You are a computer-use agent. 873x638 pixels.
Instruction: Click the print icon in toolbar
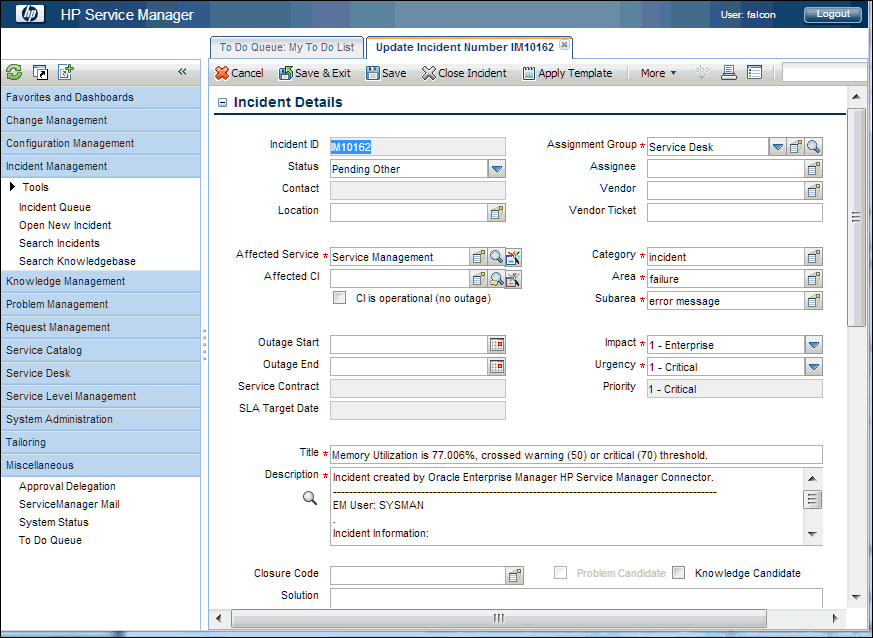coord(728,72)
